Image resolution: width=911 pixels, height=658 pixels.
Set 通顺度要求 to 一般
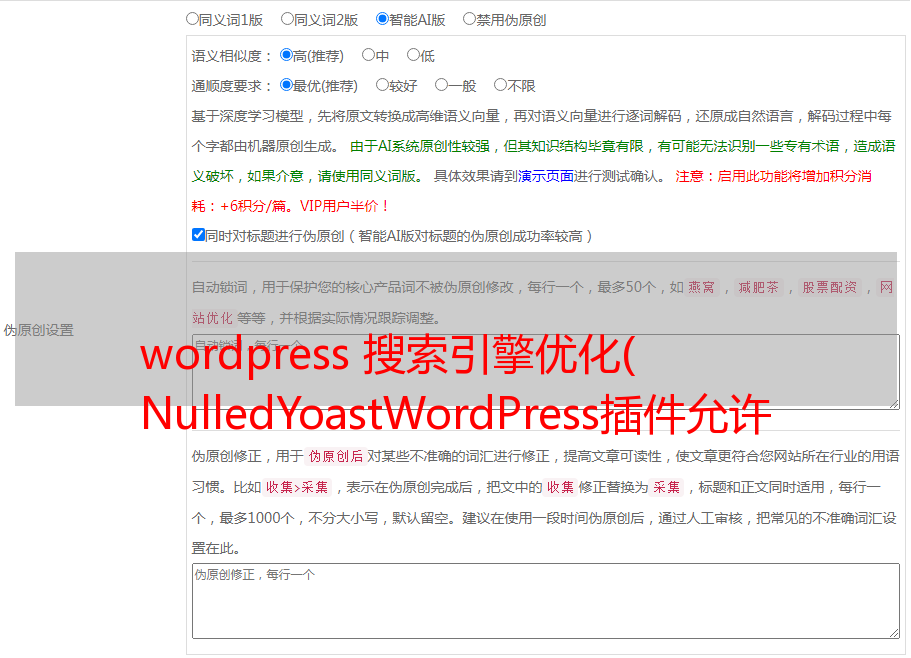[442, 85]
